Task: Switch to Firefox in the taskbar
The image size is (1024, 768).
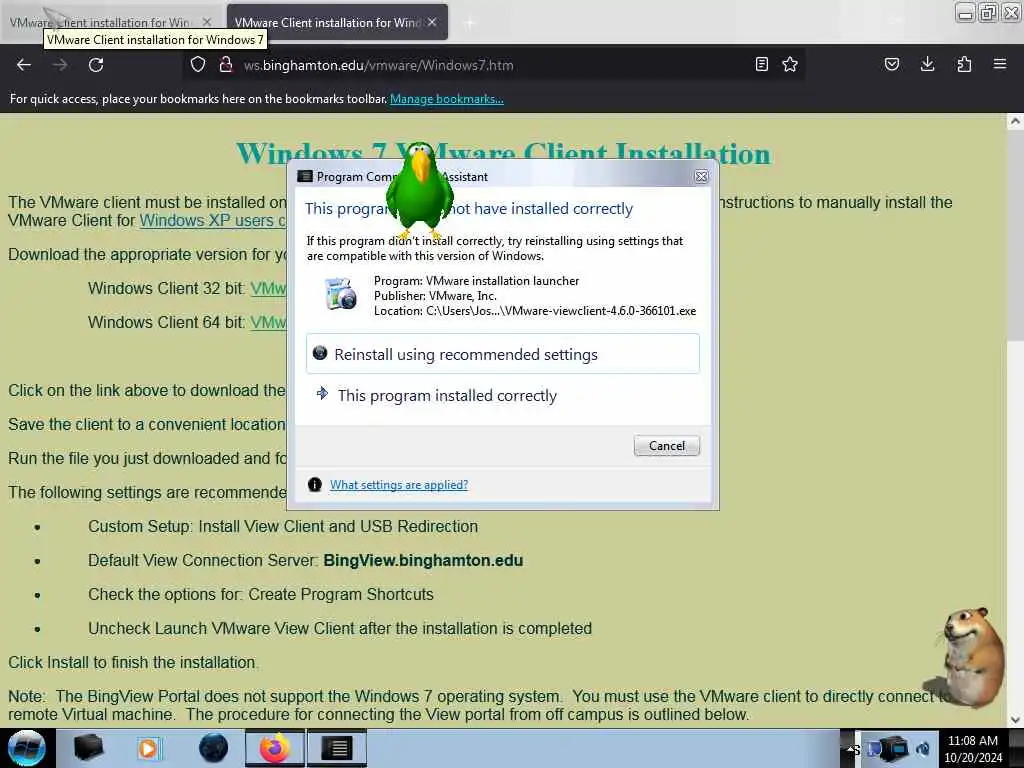Action: pyautogui.click(x=275, y=748)
